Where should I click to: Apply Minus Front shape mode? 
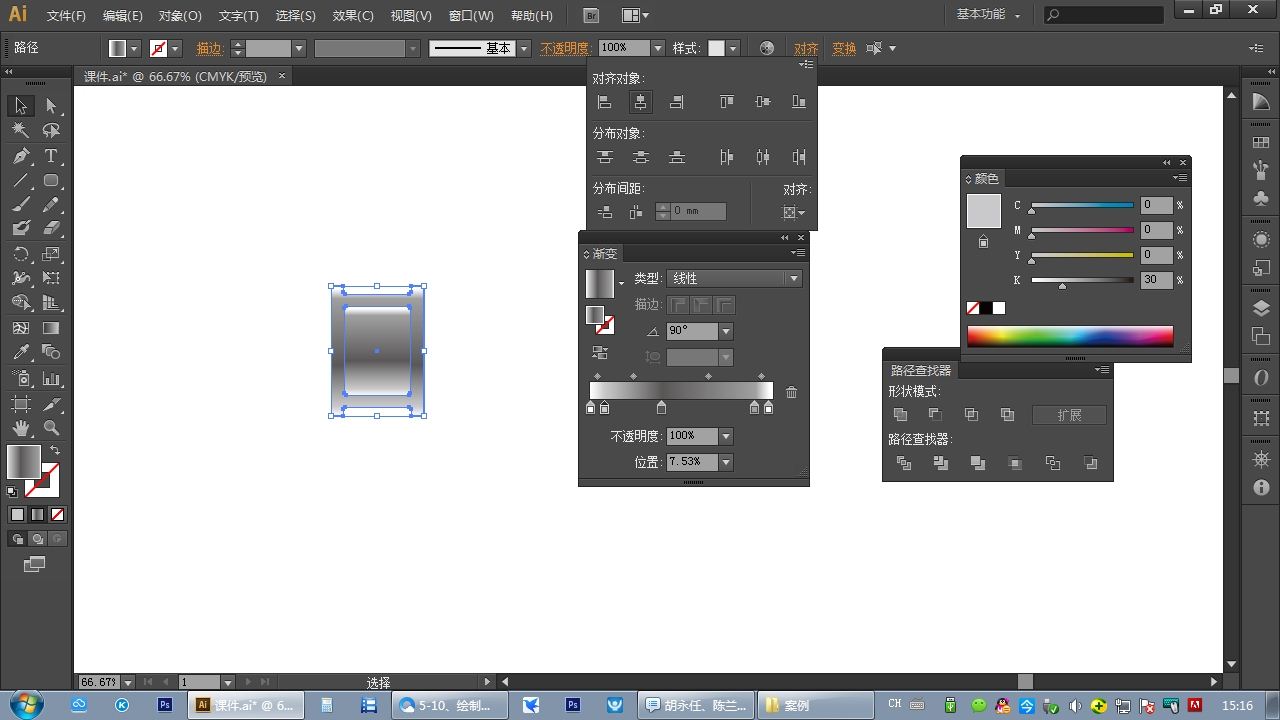tap(936, 414)
